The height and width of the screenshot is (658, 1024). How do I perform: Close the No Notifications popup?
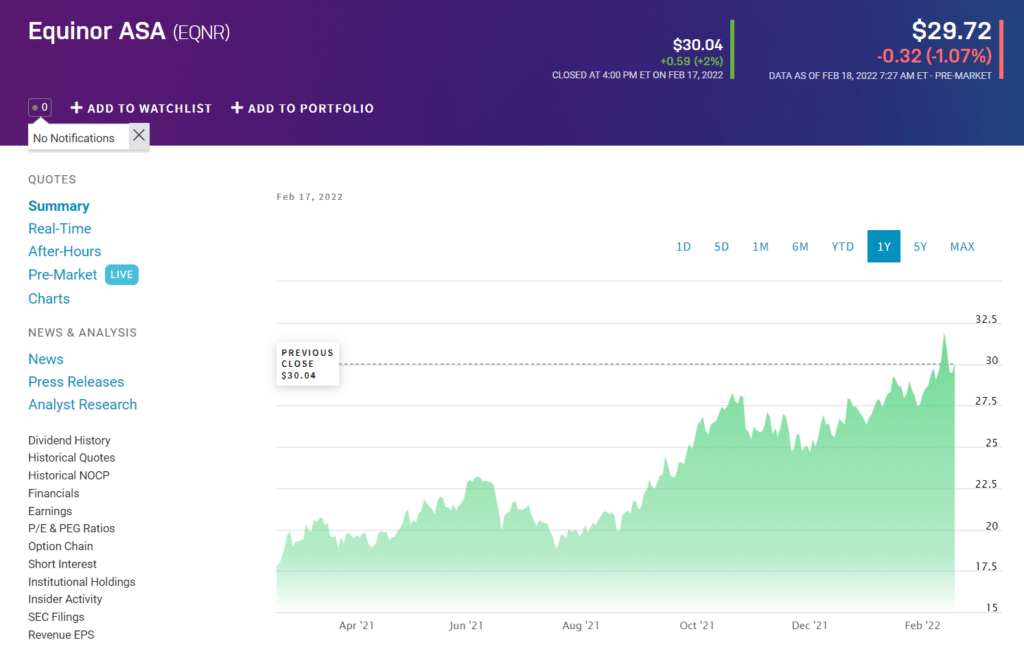pyautogui.click(x=138, y=136)
